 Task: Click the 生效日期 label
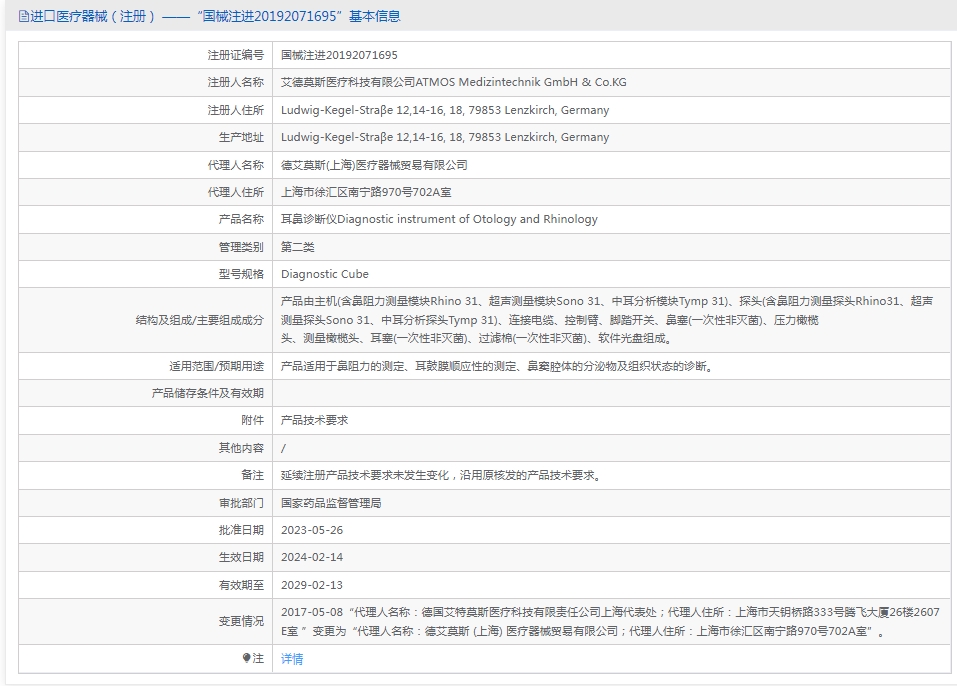coord(241,557)
